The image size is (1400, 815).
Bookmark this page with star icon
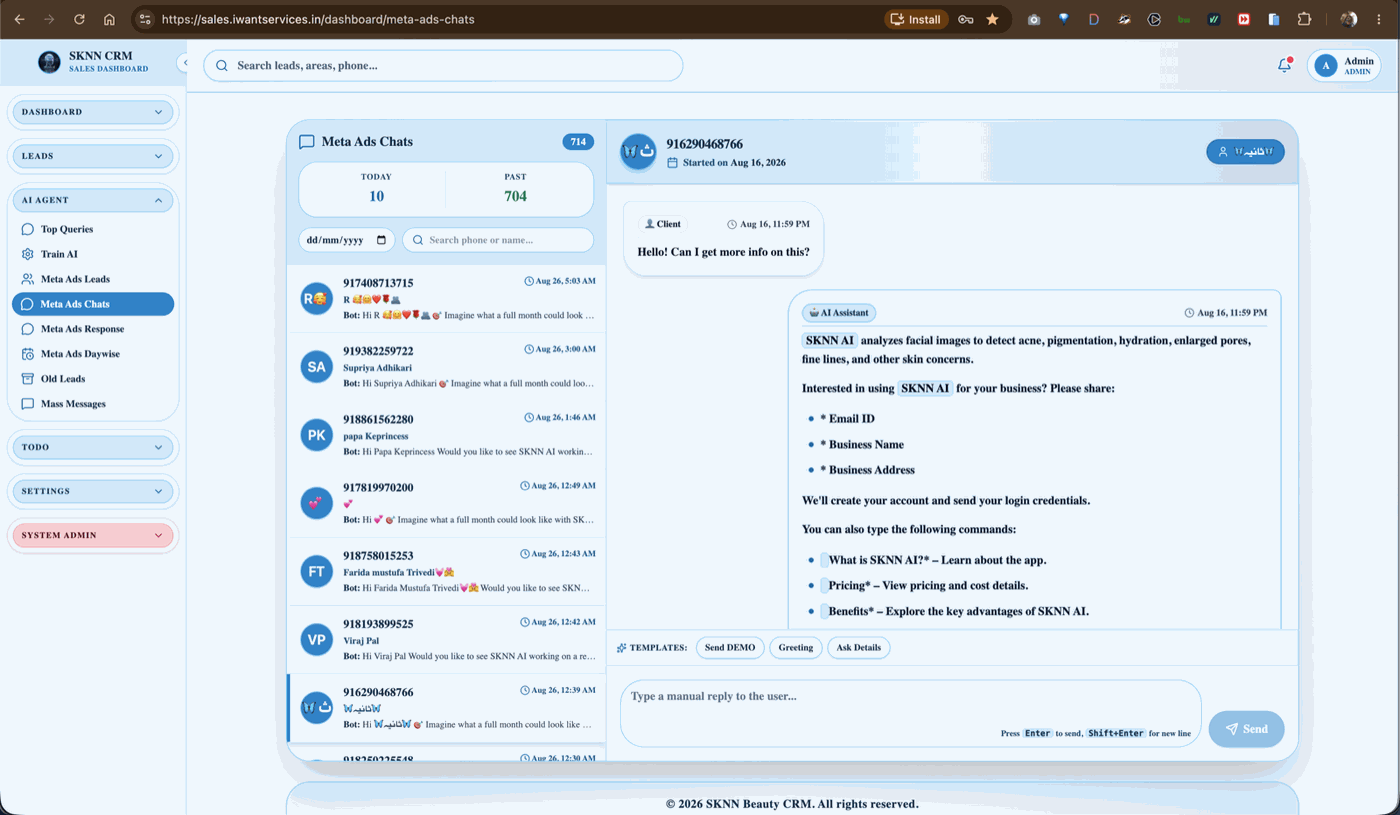coord(992,19)
